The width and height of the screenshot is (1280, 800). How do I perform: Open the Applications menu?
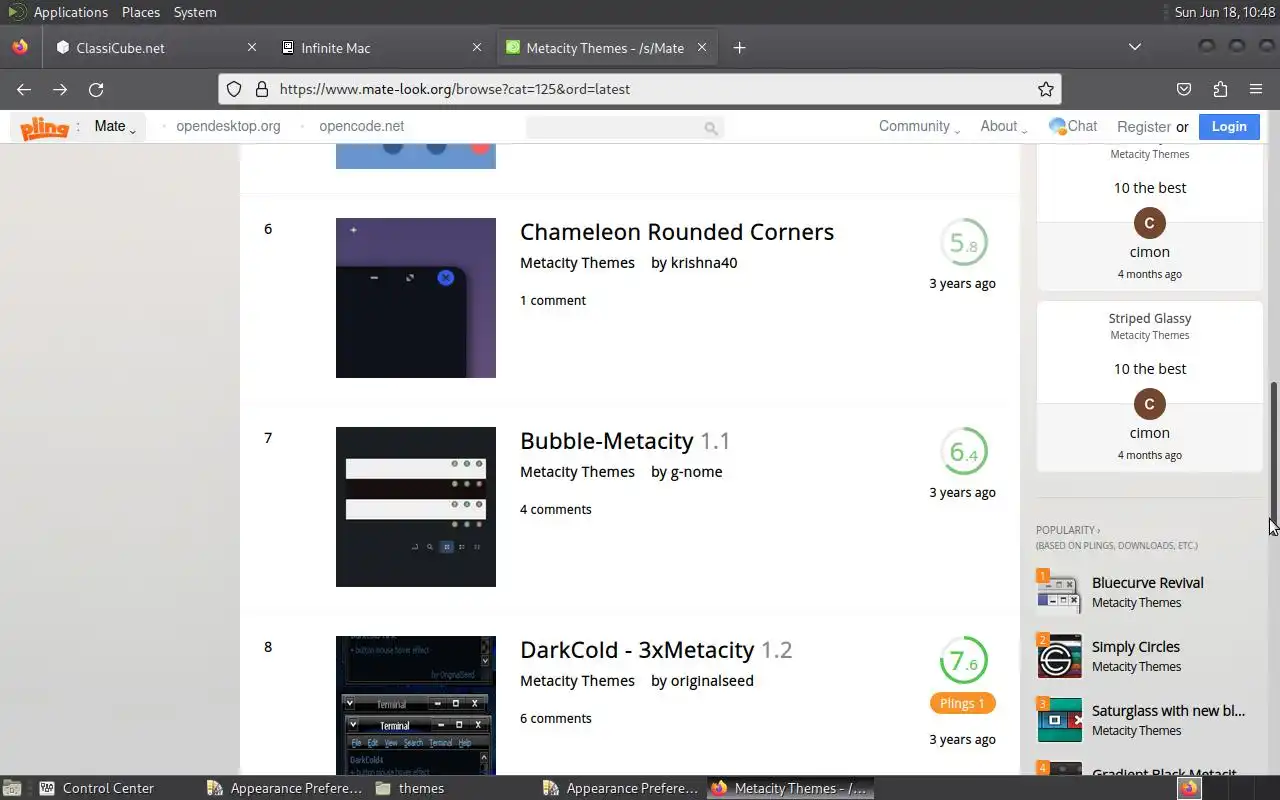pyautogui.click(x=71, y=12)
